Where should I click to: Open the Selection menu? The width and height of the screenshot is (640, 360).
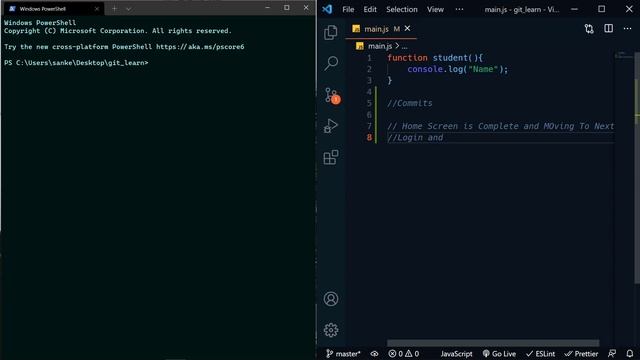pos(402,9)
